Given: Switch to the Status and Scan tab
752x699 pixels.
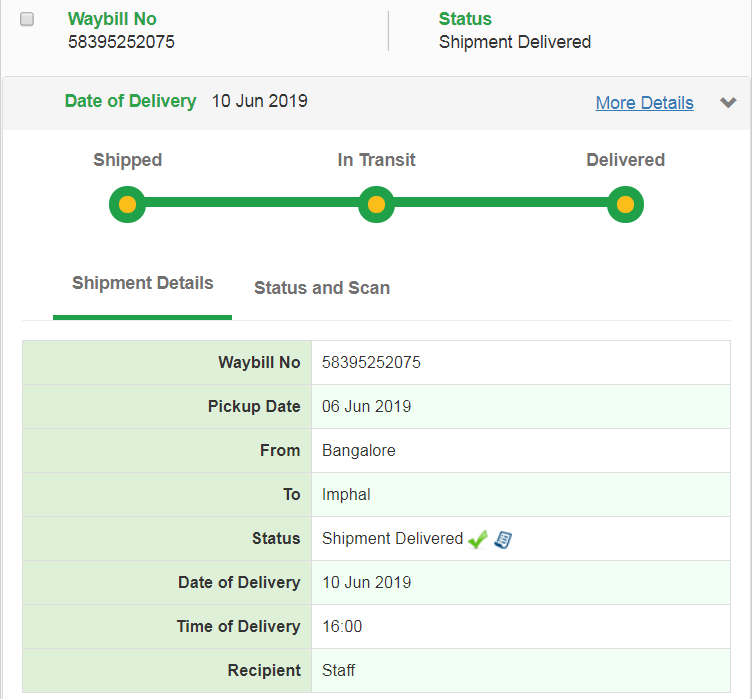Looking at the screenshot, I should click(x=322, y=288).
